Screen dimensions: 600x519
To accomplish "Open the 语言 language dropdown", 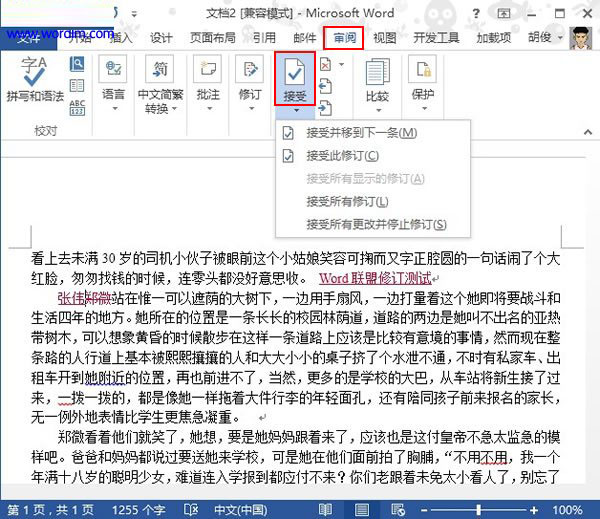I will (x=113, y=107).
